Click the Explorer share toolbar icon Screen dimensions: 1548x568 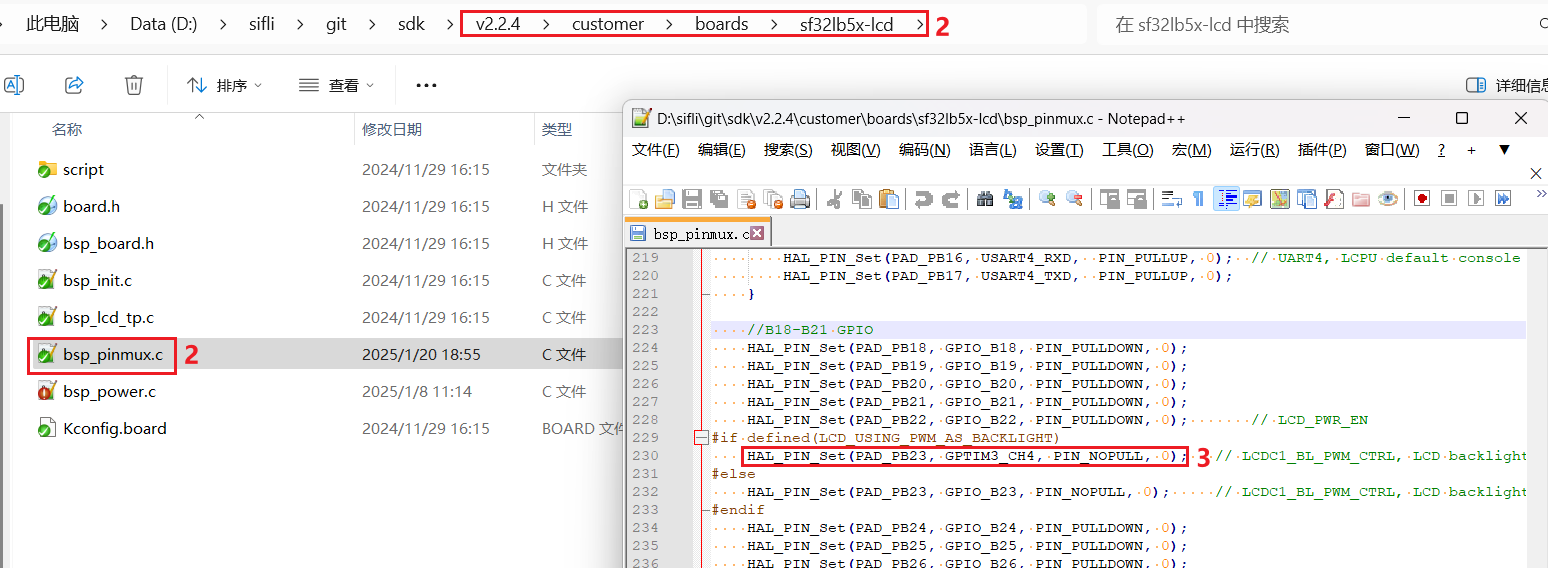pyautogui.click(x=74, y=85)
